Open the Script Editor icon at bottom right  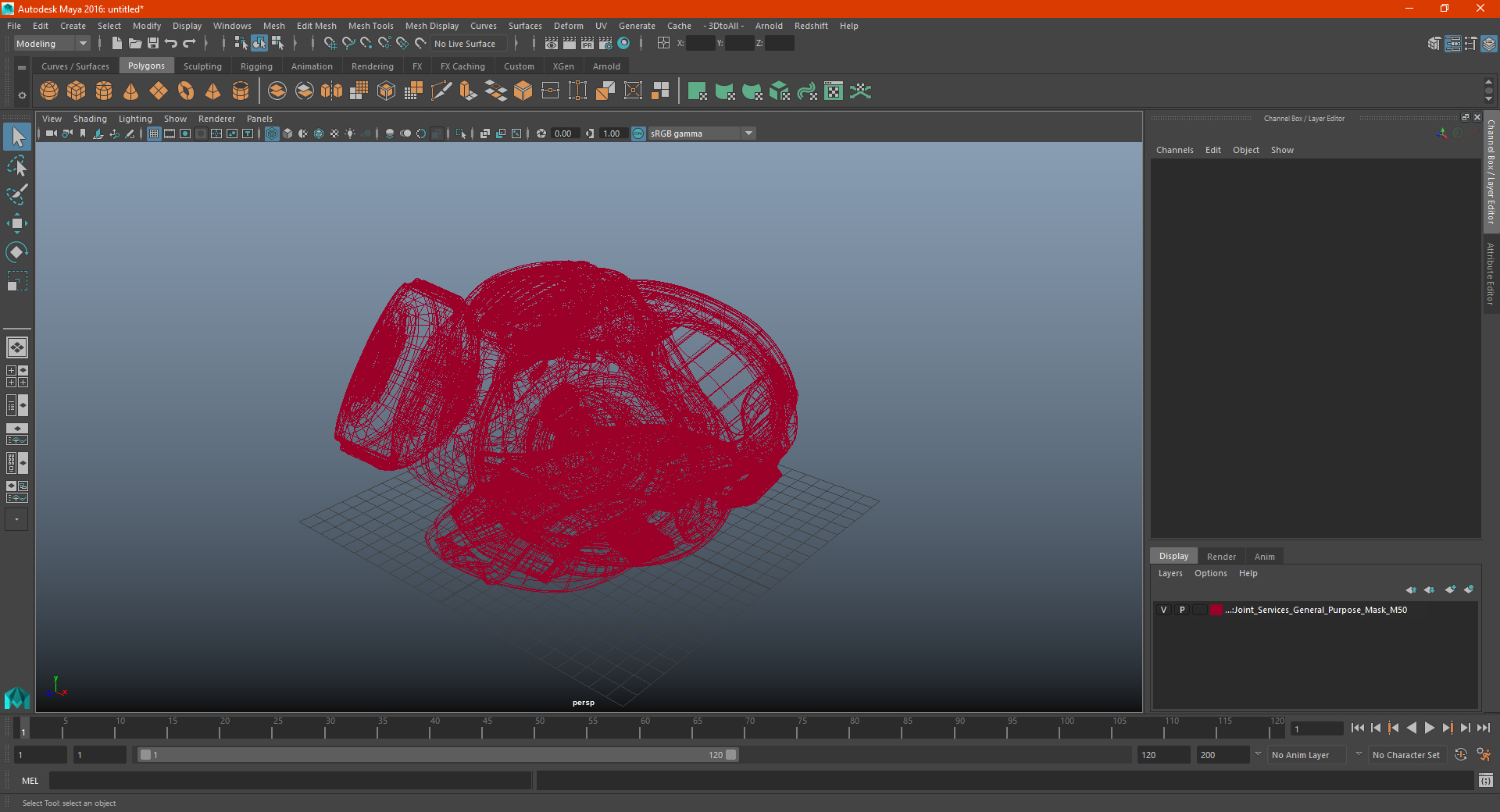coord(1485,780)
